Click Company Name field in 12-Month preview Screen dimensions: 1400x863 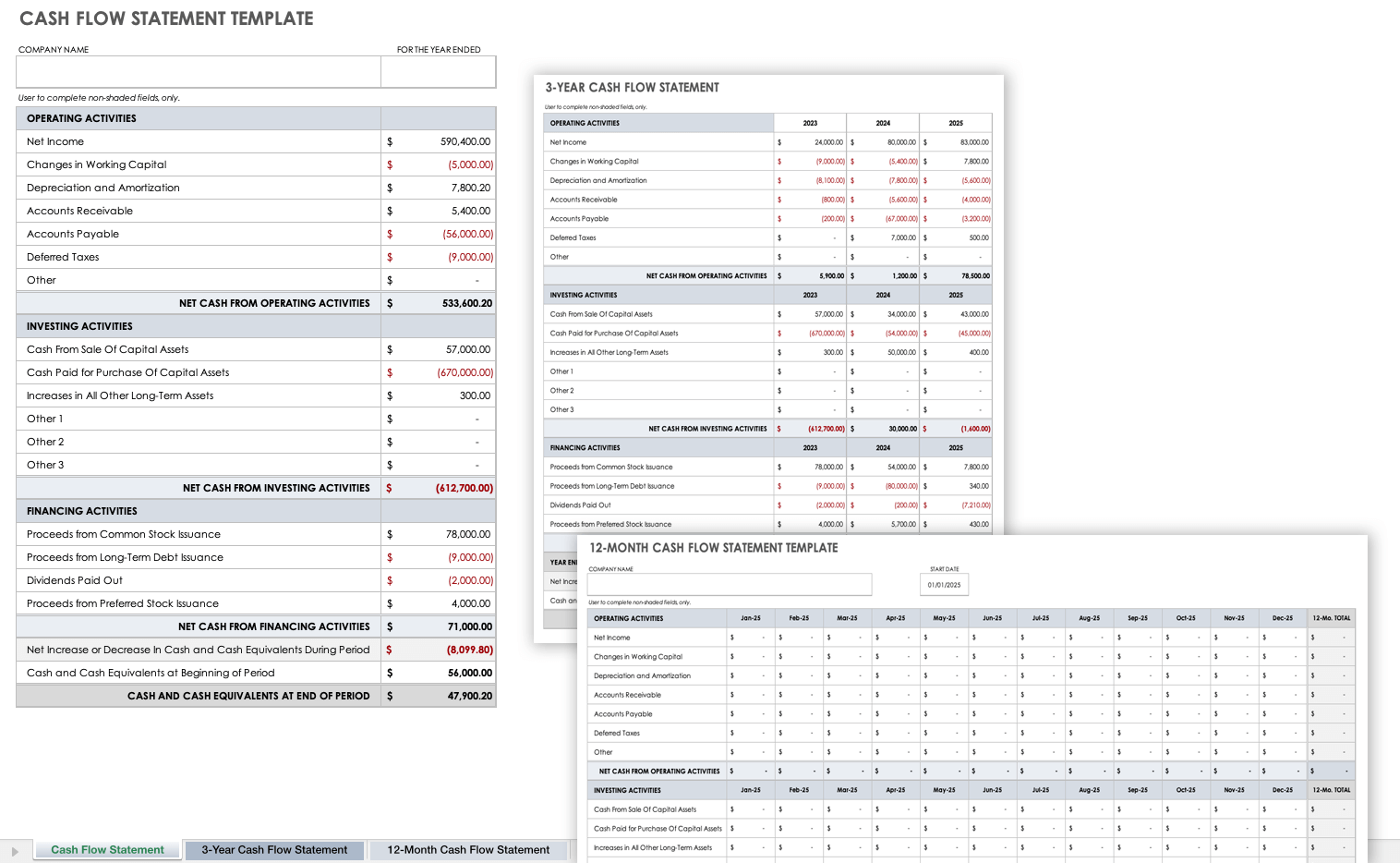pyautogui.click(x=730, y=584)
